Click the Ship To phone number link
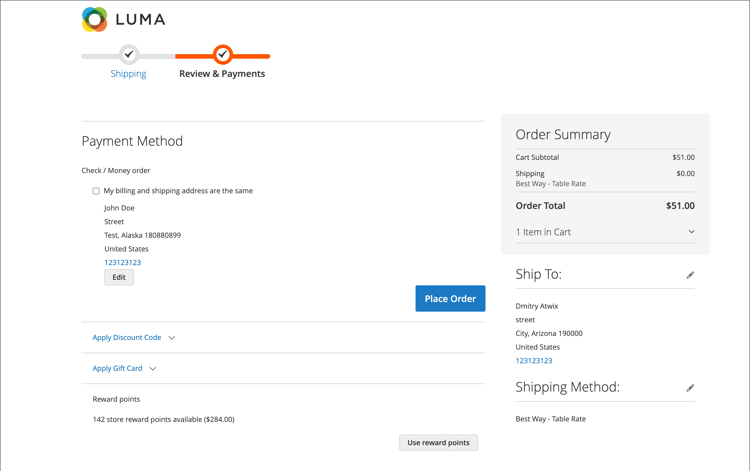Screen dimensions: 750x471 (x=534, y=361)
